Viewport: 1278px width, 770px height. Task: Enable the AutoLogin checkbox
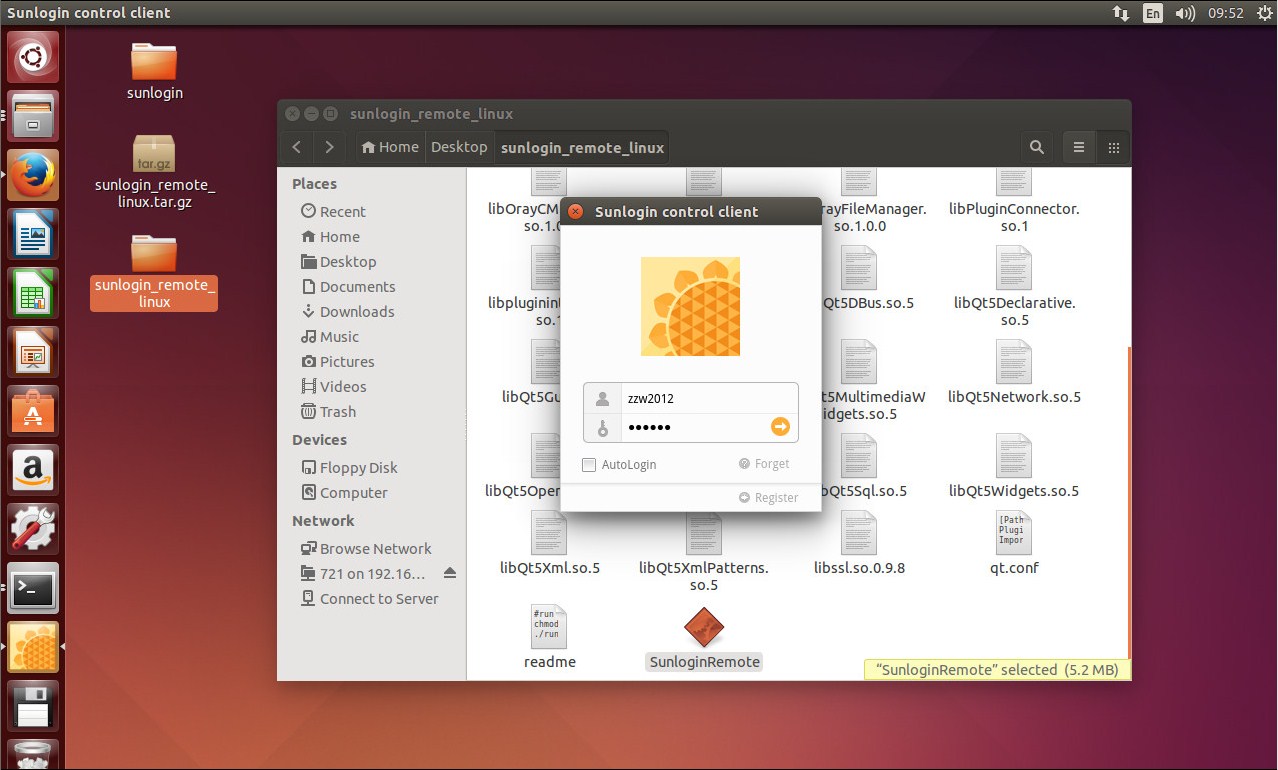pyautogui.click(x=589, y=465)
